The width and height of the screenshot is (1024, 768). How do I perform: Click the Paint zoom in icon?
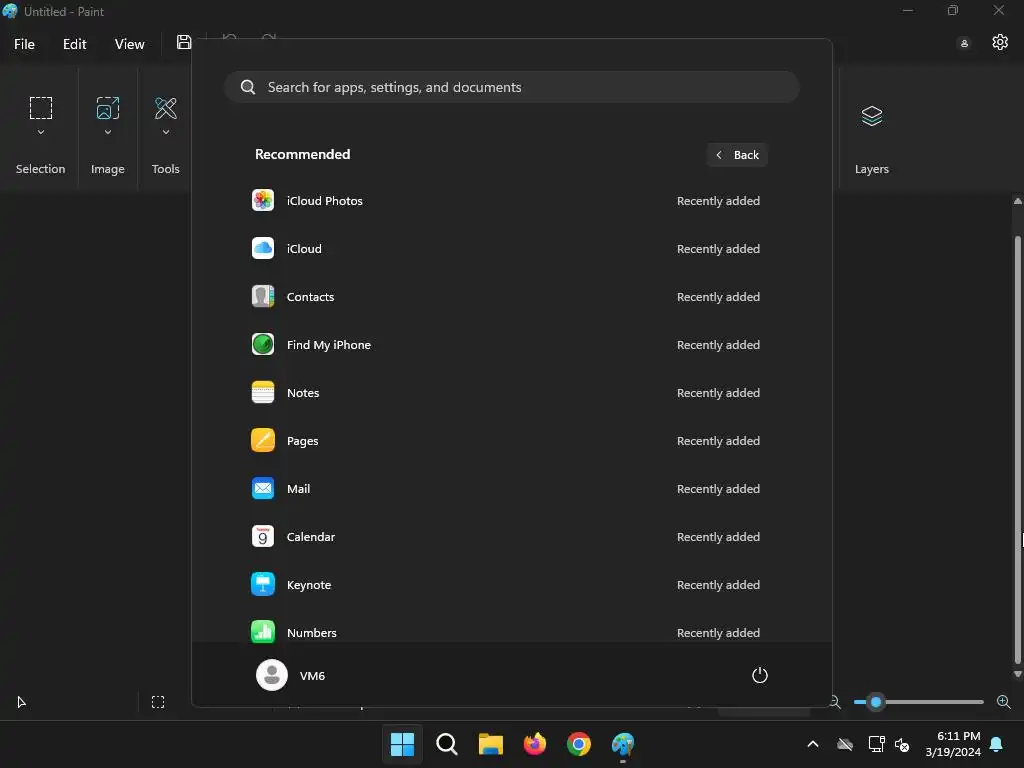(1004, 702)
